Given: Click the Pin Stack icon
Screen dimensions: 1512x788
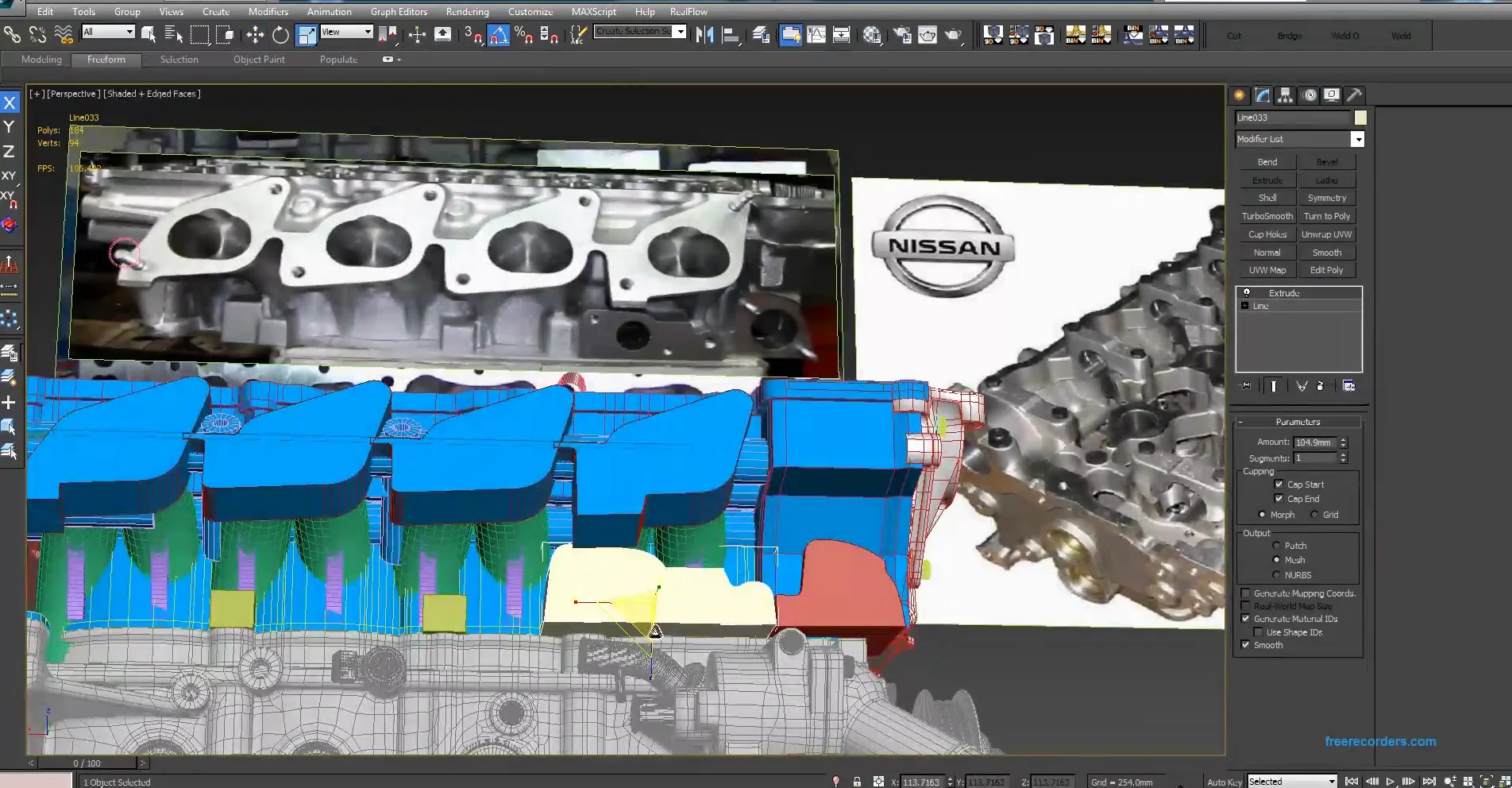Looking at the screenshot, I should coord(1247,385).
